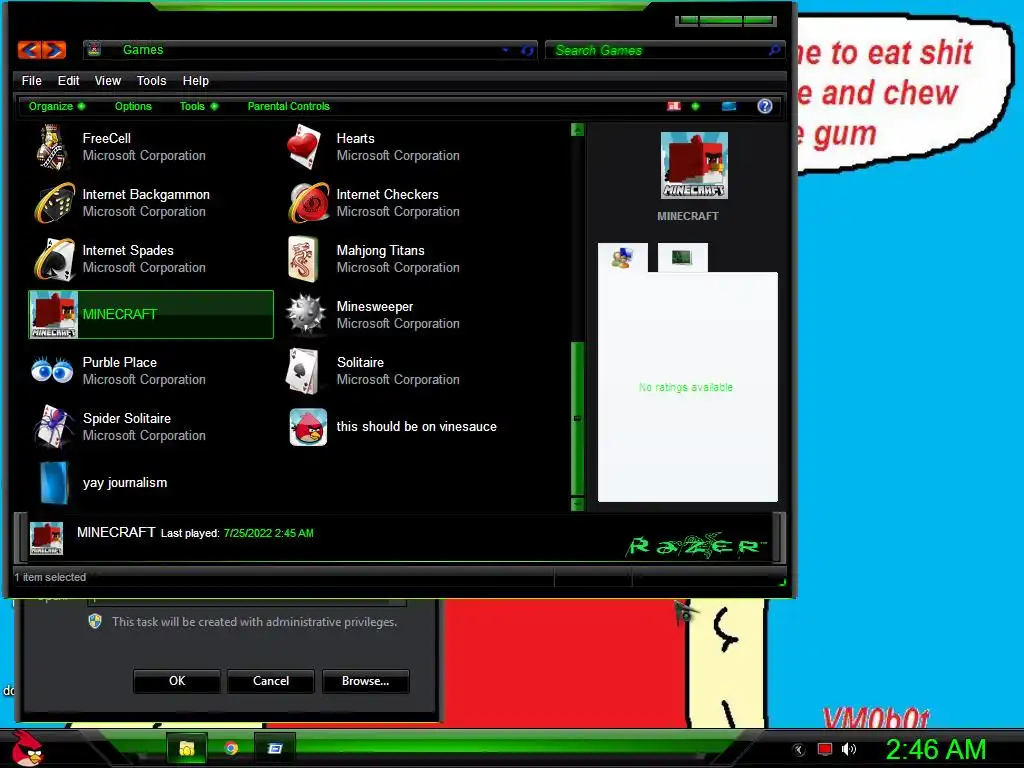Expand the toolbar Tools dropdown
Screen dimensions: 1024x768
coord(199,106)
